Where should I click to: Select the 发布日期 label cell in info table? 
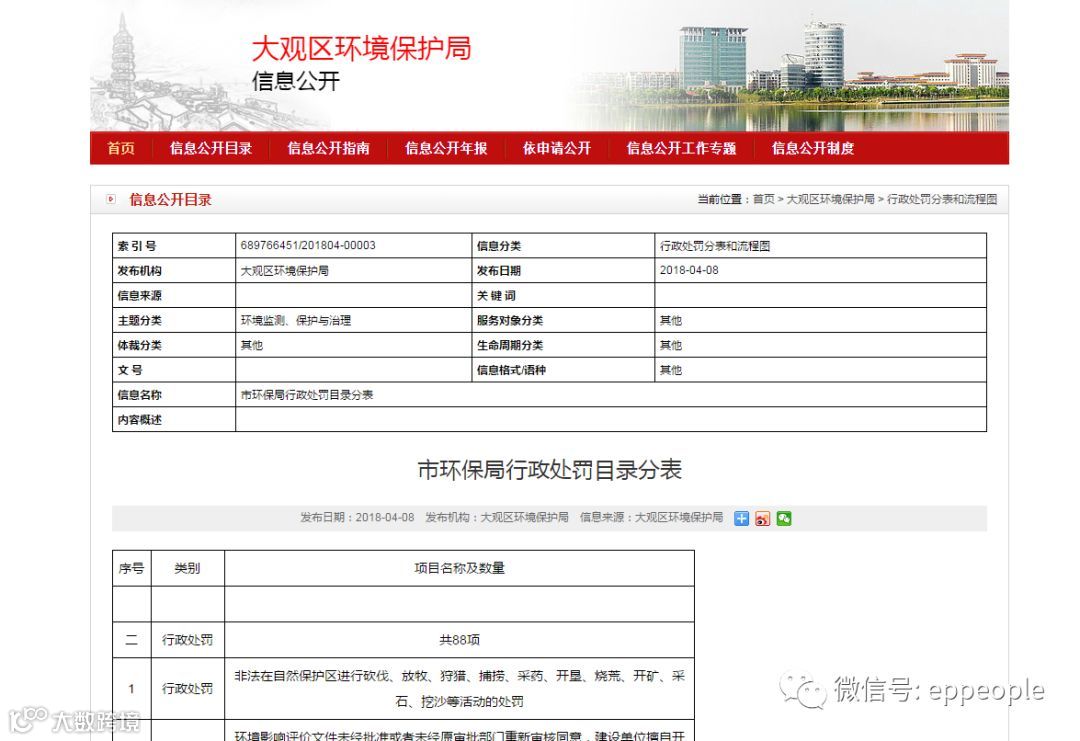point(563,271)
